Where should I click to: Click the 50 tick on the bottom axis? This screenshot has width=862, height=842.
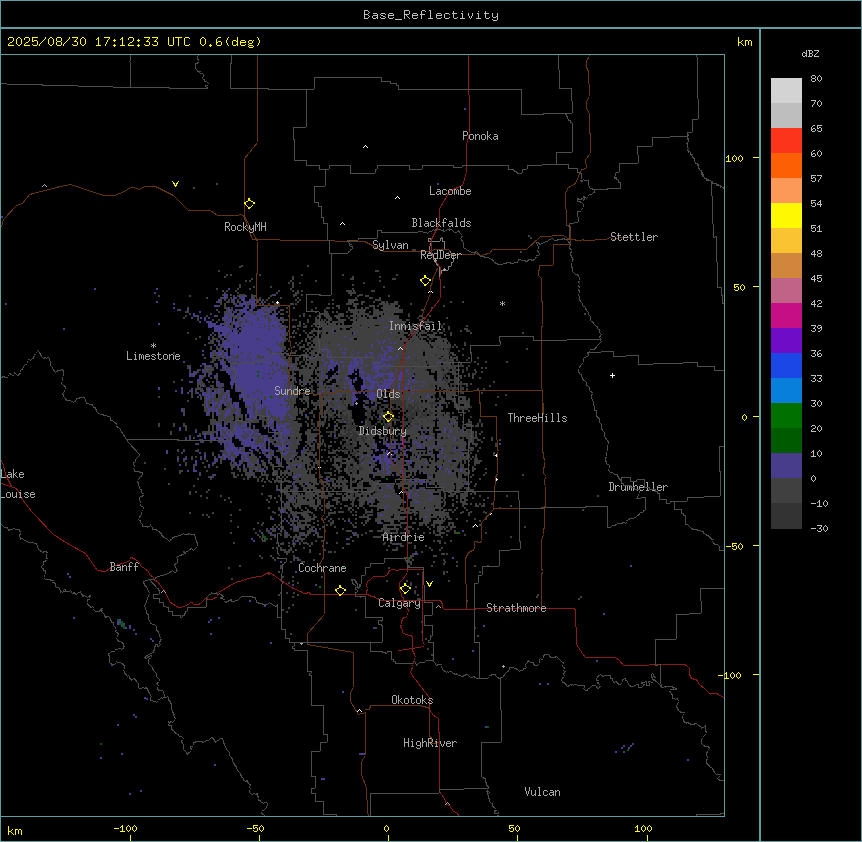point(515,828)
